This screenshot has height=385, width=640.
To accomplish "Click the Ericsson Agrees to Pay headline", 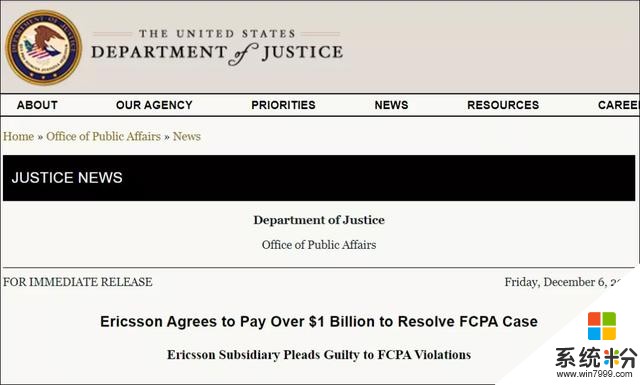I will pyautogui.click(x=319, y=321).
